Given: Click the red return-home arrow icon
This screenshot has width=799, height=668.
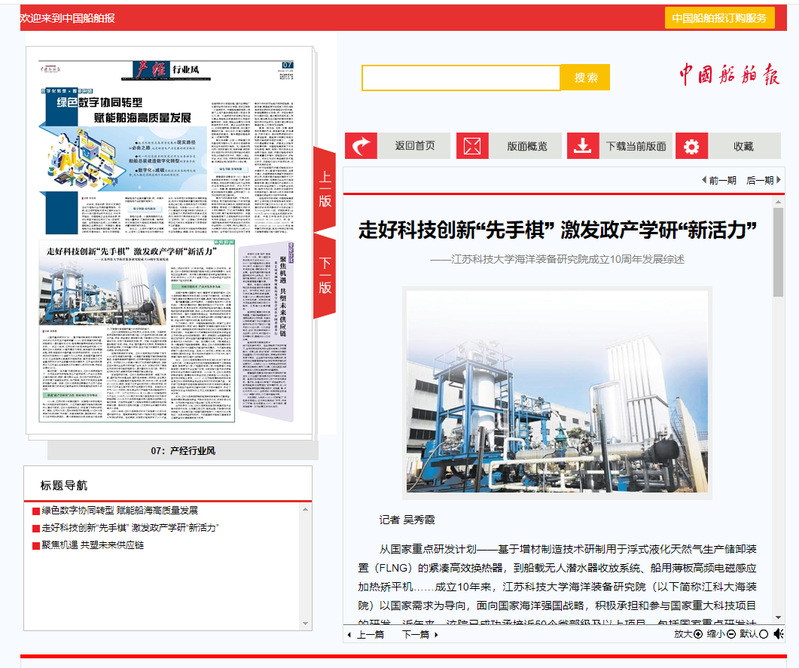Looking at the screenshot, I should (361, 146).
